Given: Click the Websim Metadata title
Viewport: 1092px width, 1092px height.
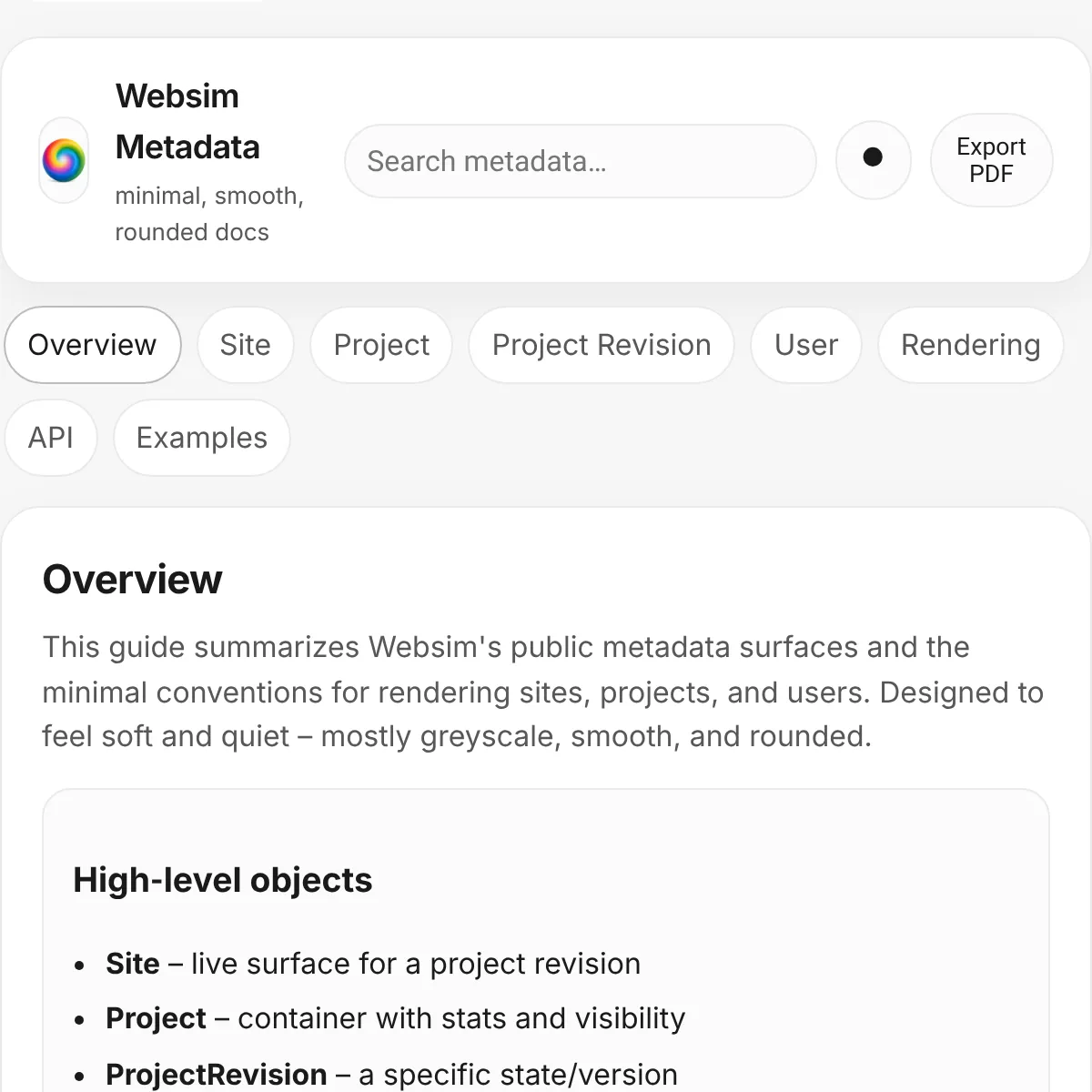Looking at the screenshot, I should tap(187, 122).
